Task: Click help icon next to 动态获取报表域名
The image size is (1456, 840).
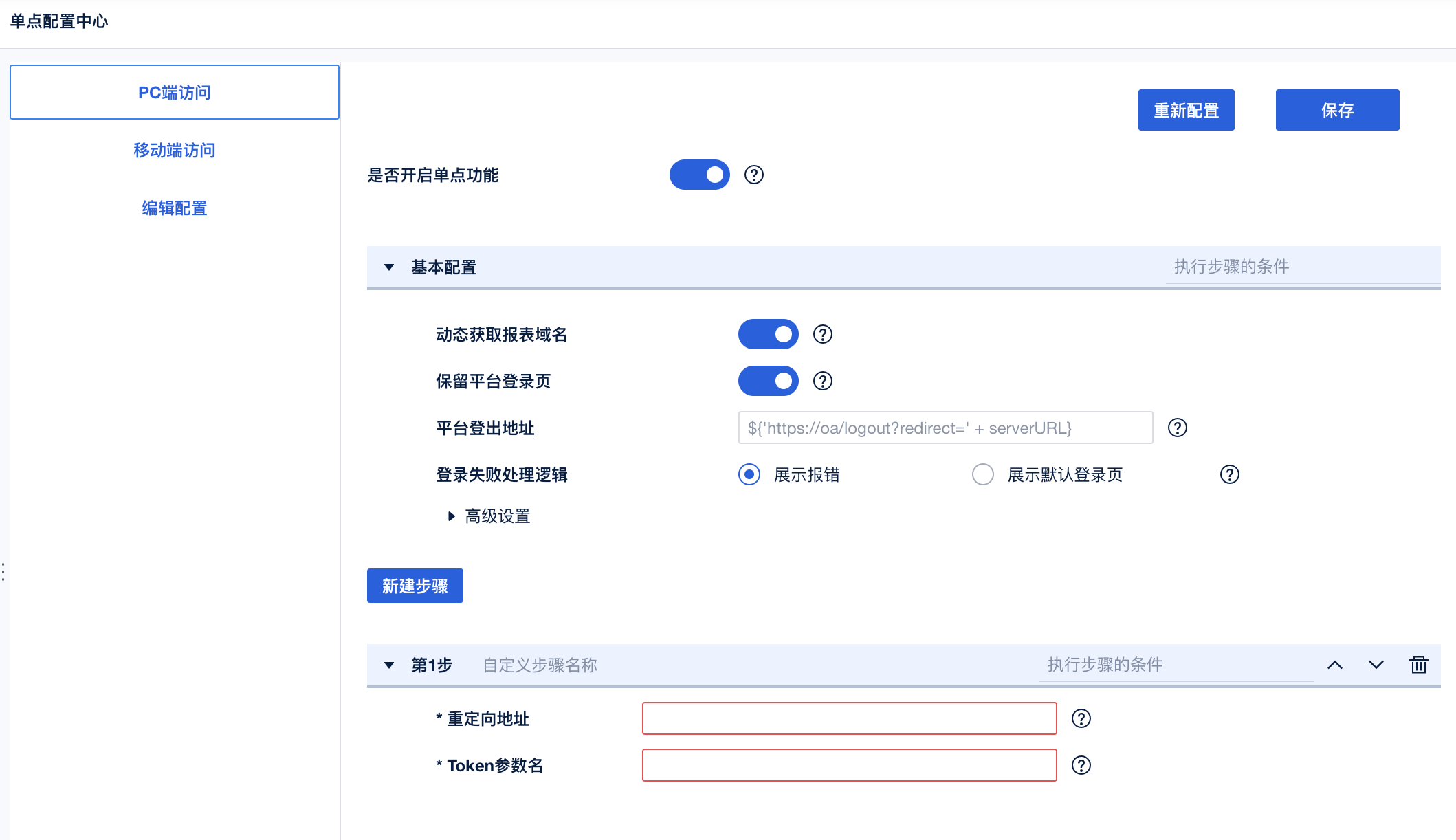Action: [823, 335]
